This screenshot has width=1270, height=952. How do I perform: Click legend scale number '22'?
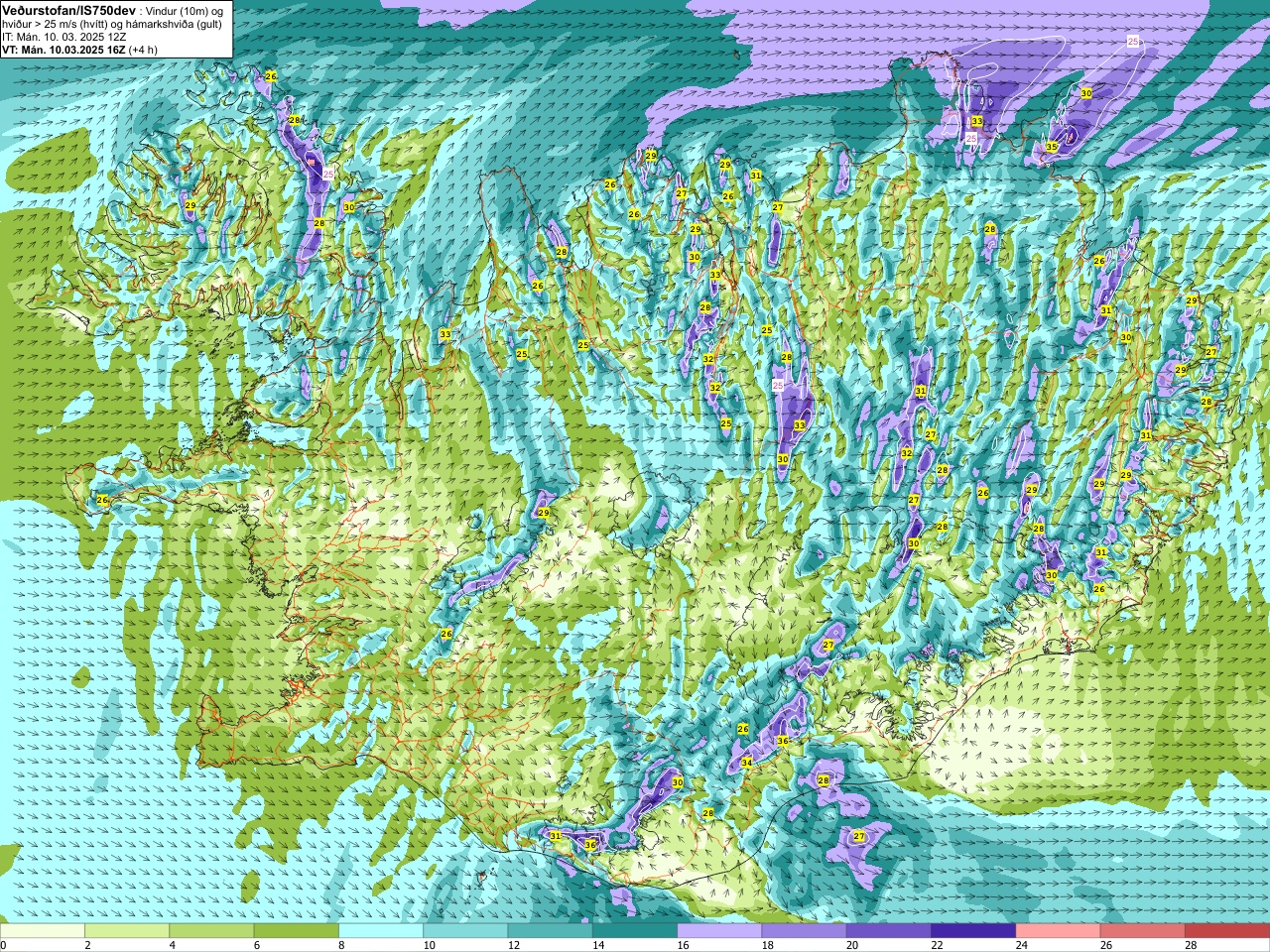(x=937, y=945)
